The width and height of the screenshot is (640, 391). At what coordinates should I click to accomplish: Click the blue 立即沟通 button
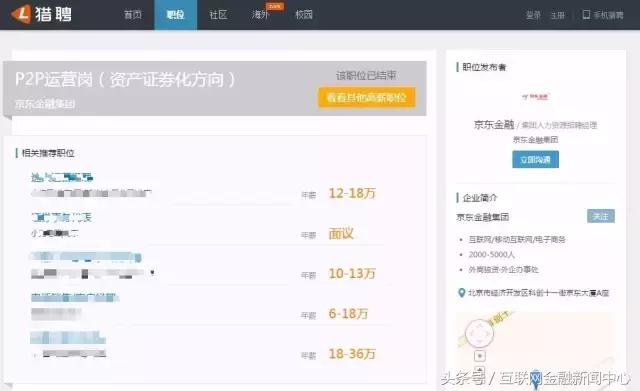(x=536, y=160)
